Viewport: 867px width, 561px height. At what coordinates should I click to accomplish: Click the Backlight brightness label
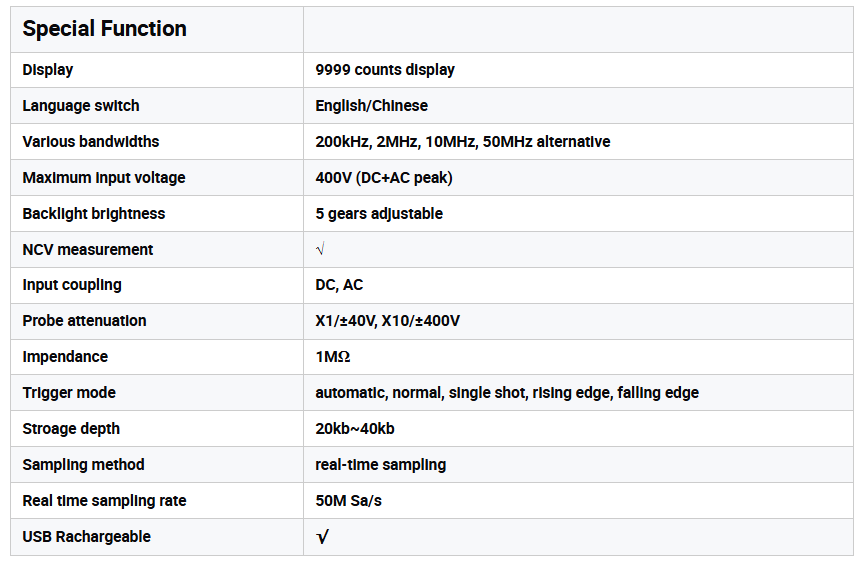pos(94,214)
